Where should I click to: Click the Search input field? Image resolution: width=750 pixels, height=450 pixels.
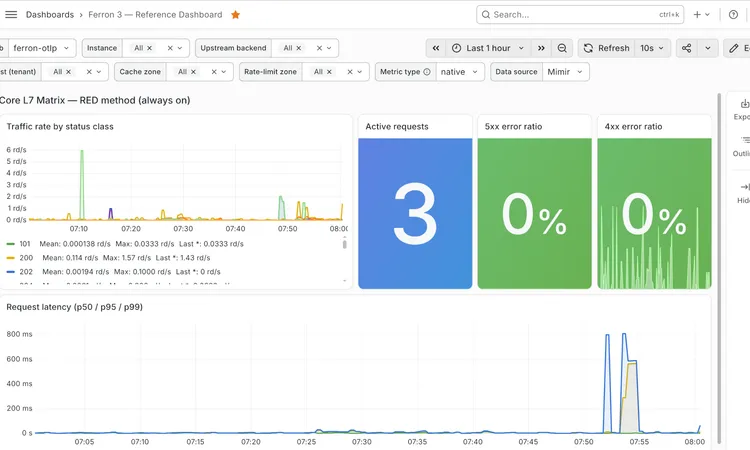(x=580, y=15)
